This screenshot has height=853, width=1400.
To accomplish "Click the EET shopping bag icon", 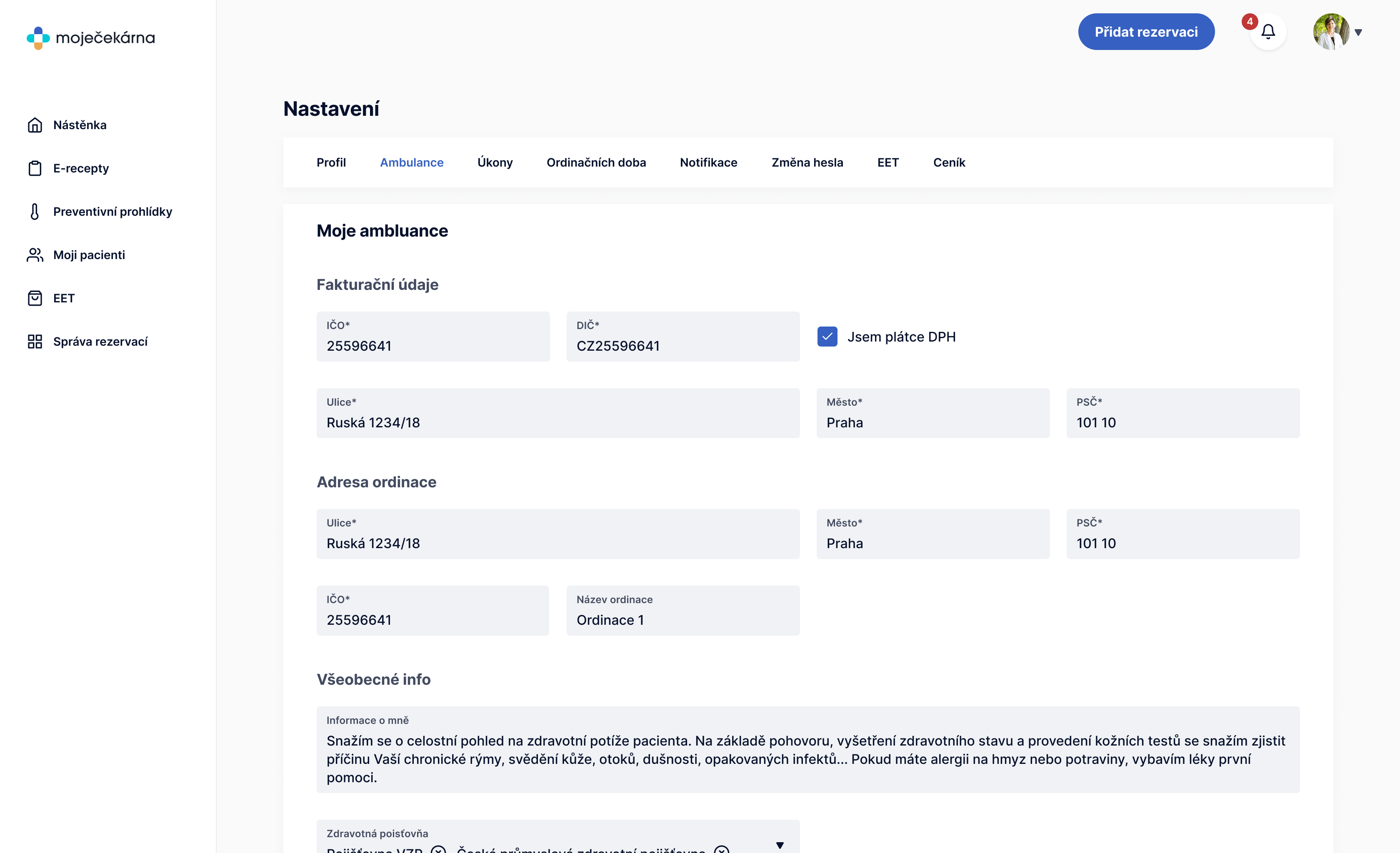I will click(35, 298).
